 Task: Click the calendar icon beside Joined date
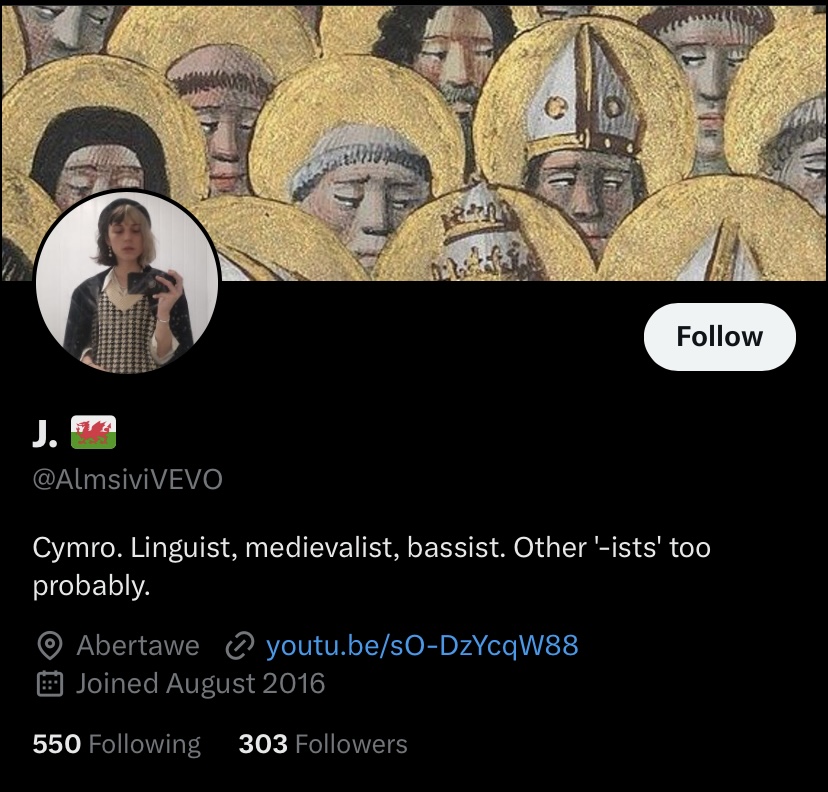click(50, 684)
